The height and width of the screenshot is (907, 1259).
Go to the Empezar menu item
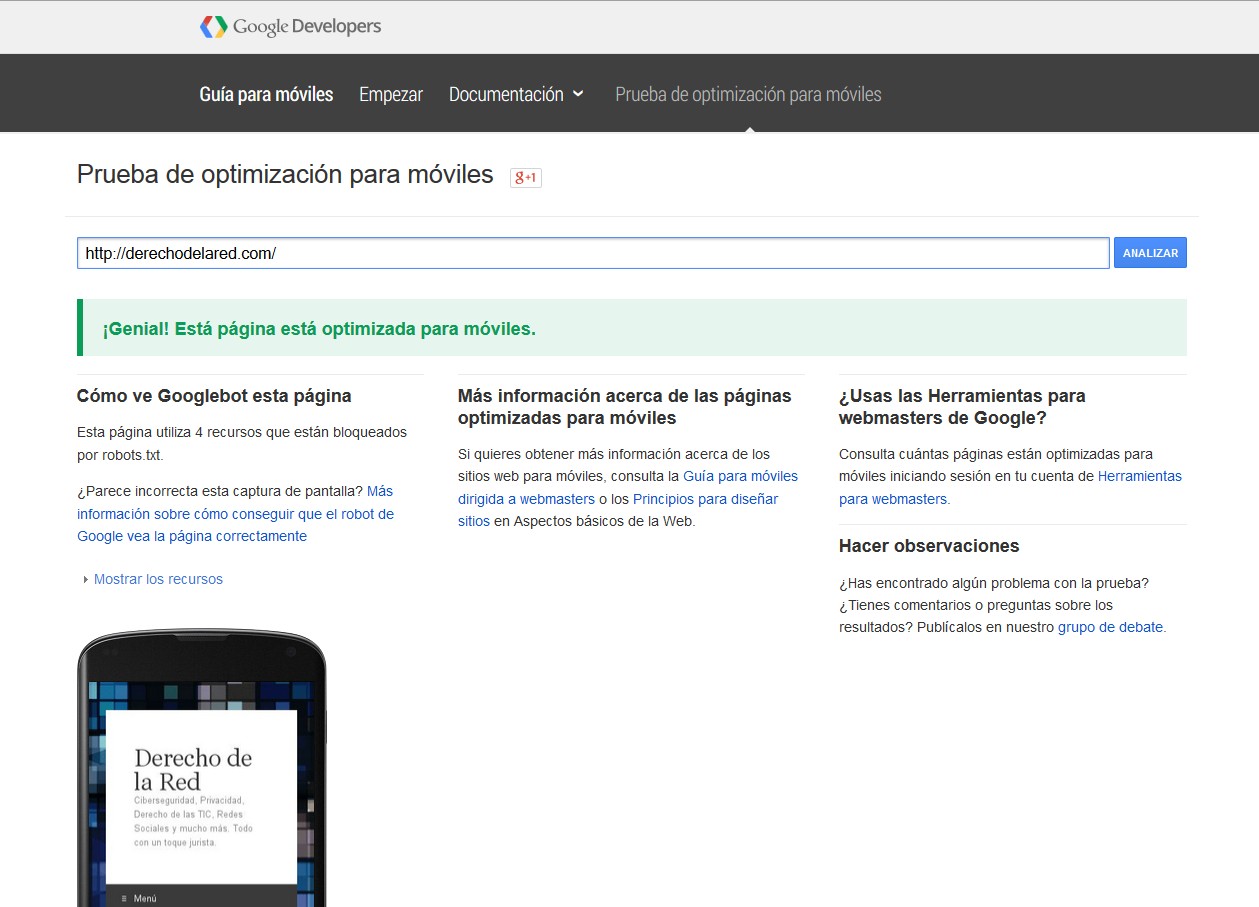point(391,95)
